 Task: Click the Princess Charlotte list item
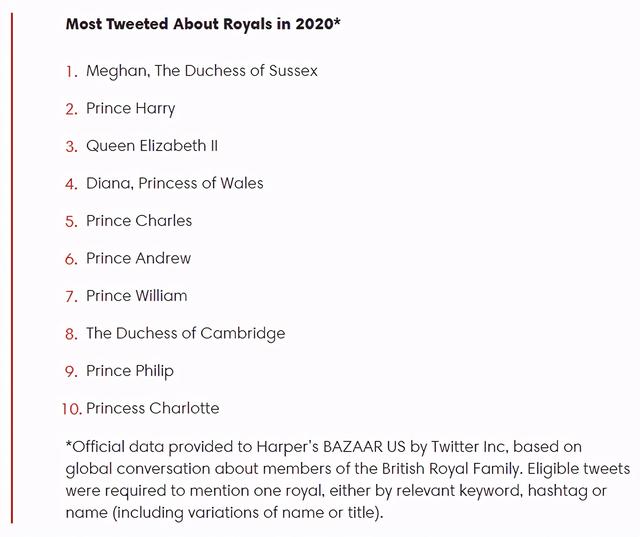coord(153,408)
